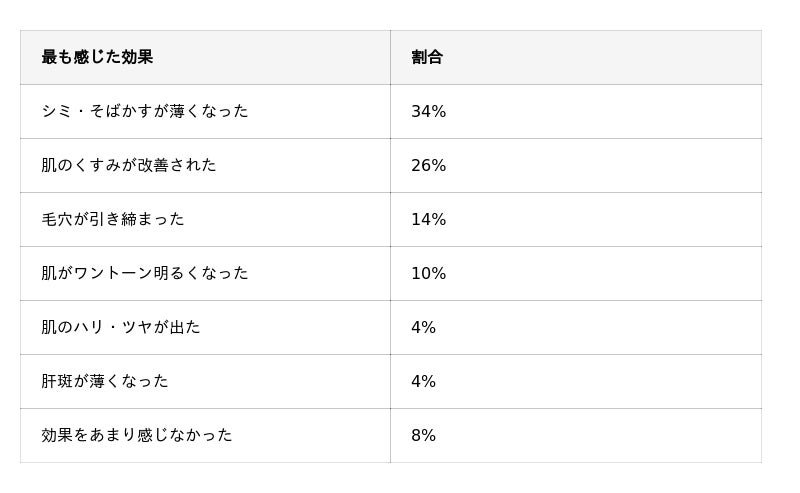Select the 肌のハリ・ツヤが出た row label
The width and height of the screenshot is (800, 493).
tap(120, 327)
